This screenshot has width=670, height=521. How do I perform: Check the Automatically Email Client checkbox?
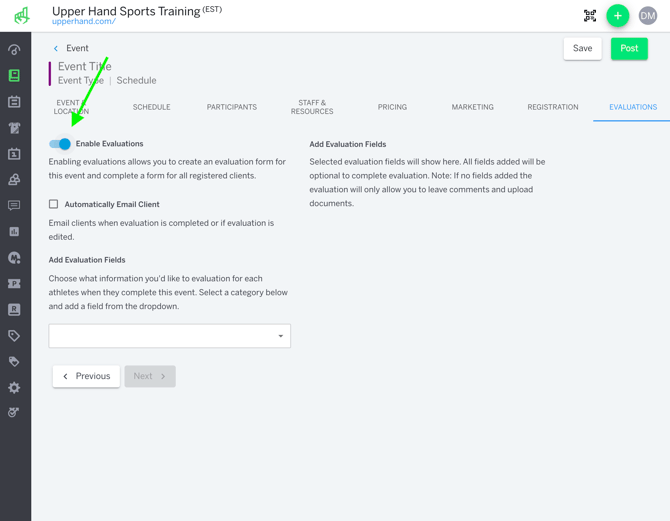pos(54,204)
